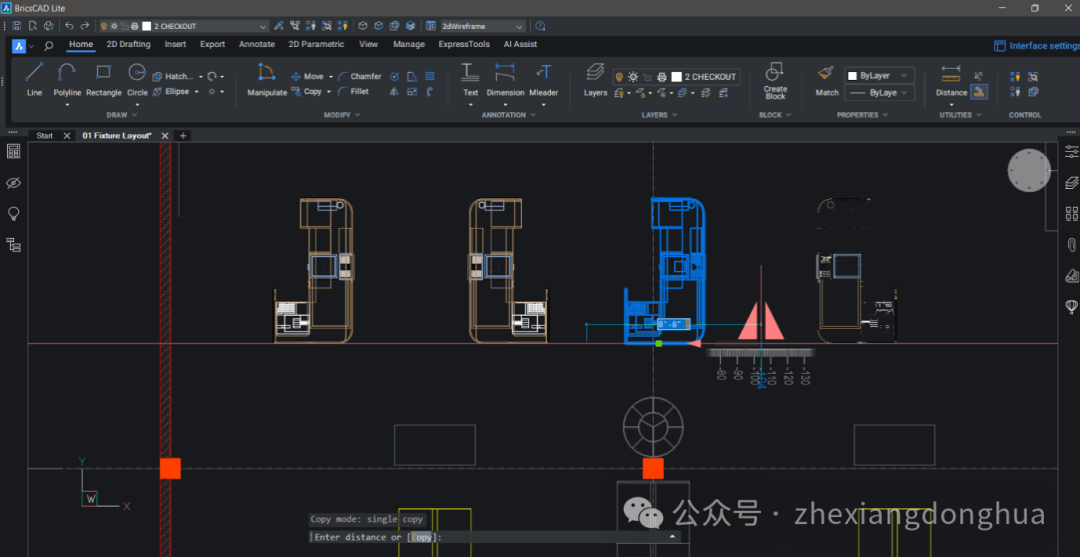This screenshot has height=557, width=1080.
Task: Toggle layer plot printer icon in ribbon Layers
Action: [661, 76]
